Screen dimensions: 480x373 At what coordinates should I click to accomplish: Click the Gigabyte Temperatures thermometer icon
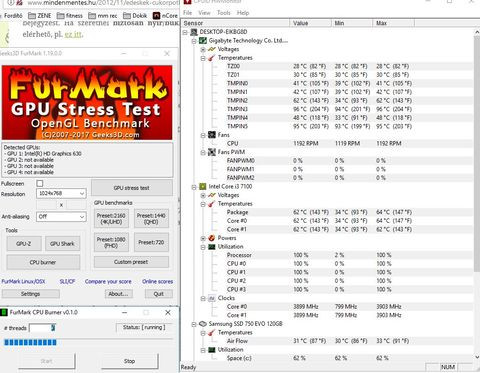(212, 58)
